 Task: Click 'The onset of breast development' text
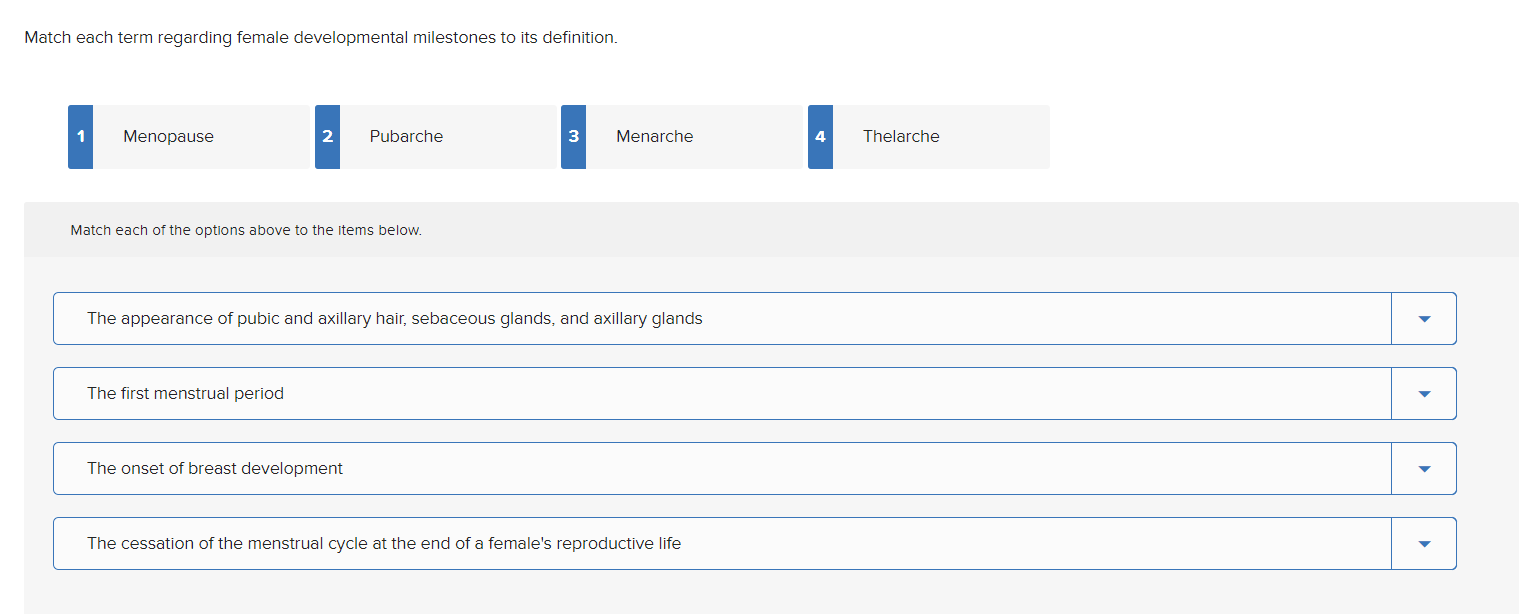click(215, 469)
